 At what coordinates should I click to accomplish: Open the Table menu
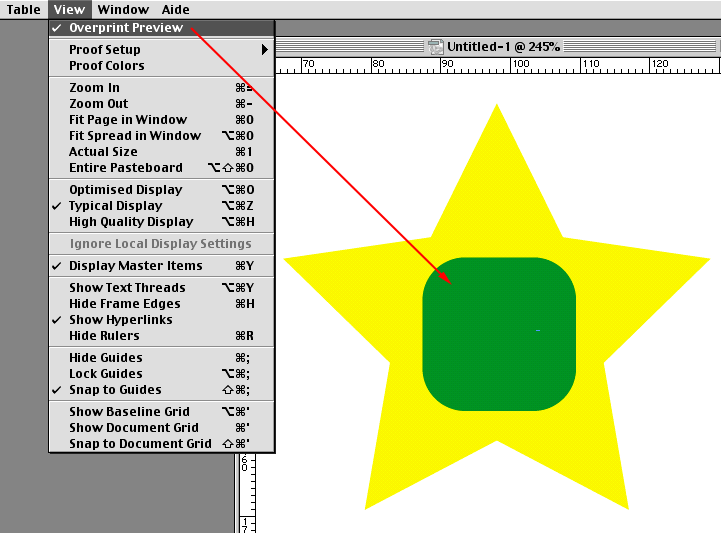point(23,9)
